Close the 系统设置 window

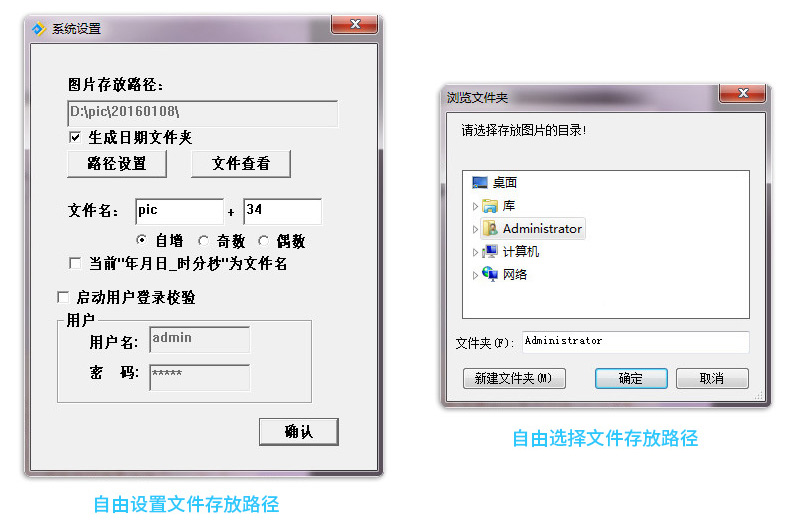[355, 24]
